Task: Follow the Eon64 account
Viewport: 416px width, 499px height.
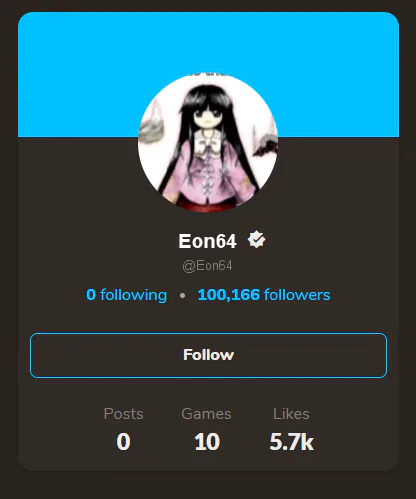Action: pyautogui.click(x=208, y=355)
